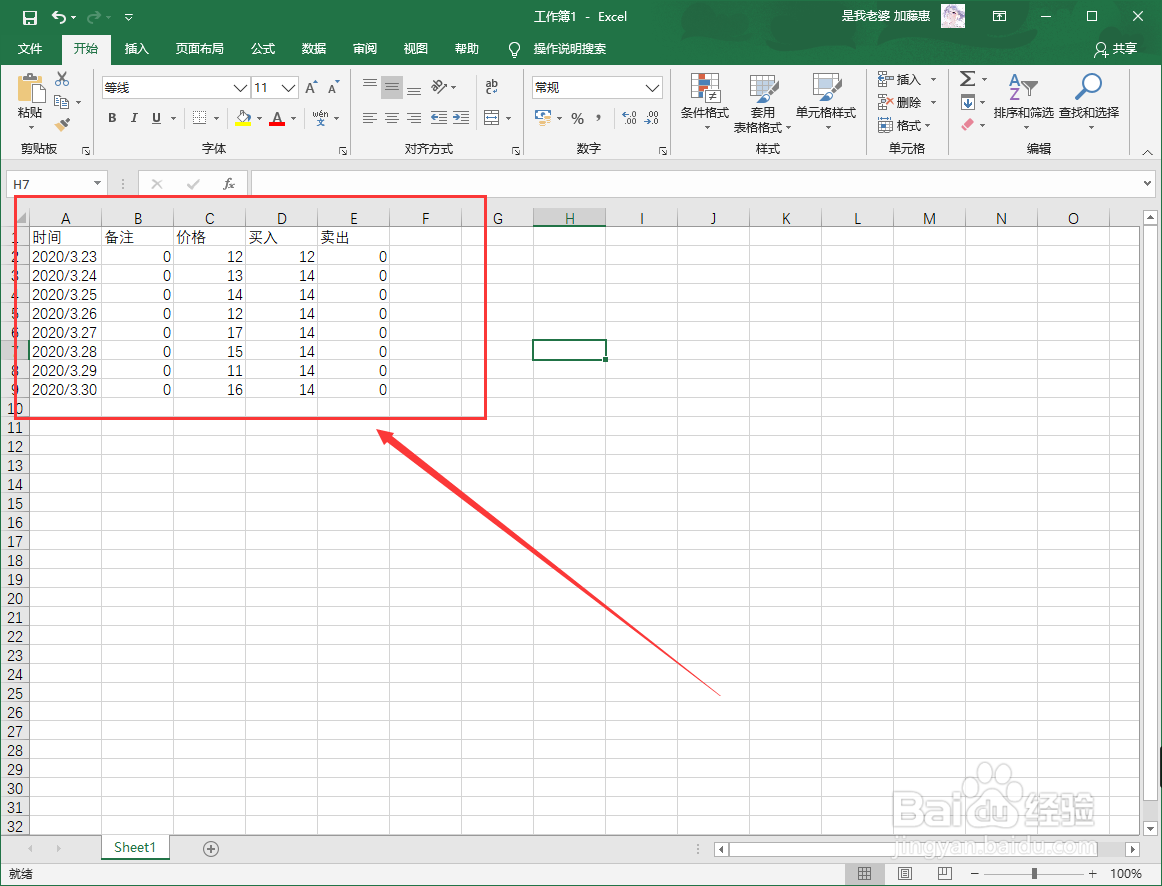
Task: Click the phonetic guide wén icon
Action: tap(321, 118)
